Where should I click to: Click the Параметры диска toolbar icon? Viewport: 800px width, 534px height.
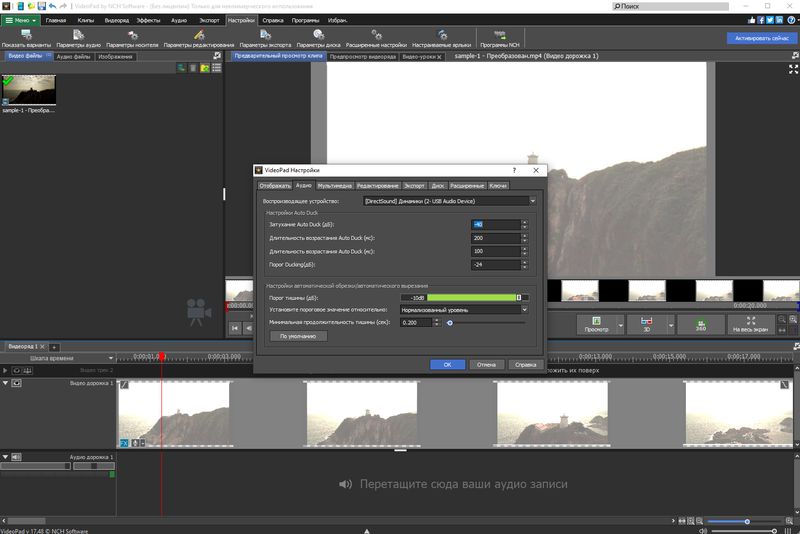(x=318, y=36)
